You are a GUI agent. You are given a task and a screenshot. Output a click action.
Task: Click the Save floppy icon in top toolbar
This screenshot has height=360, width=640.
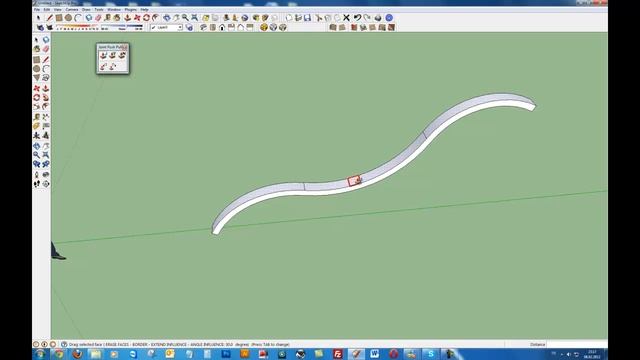tap(307, 18)
